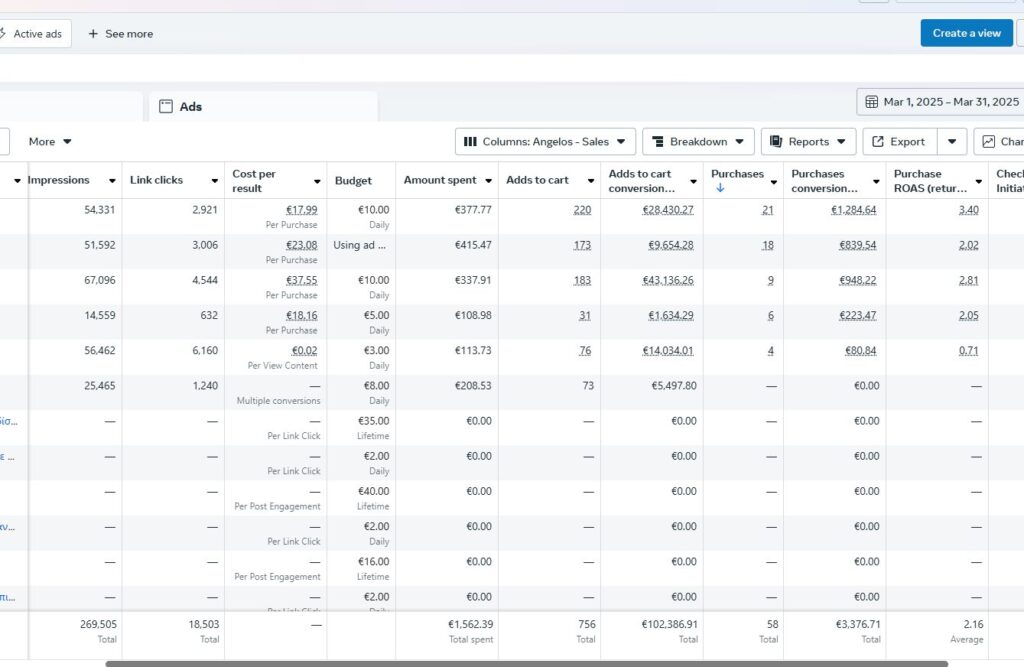Click the Export arrow icon
Image resolution: width=1024 pixels, height=667 pixels.
[878, 142]
